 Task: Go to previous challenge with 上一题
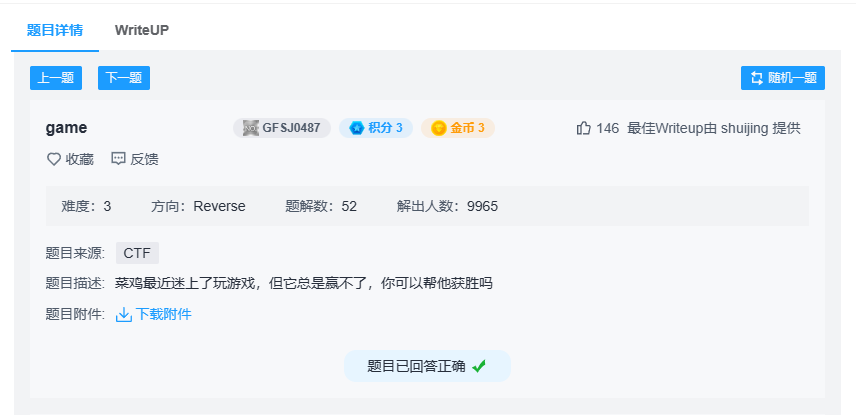click(x=56, y=78)
